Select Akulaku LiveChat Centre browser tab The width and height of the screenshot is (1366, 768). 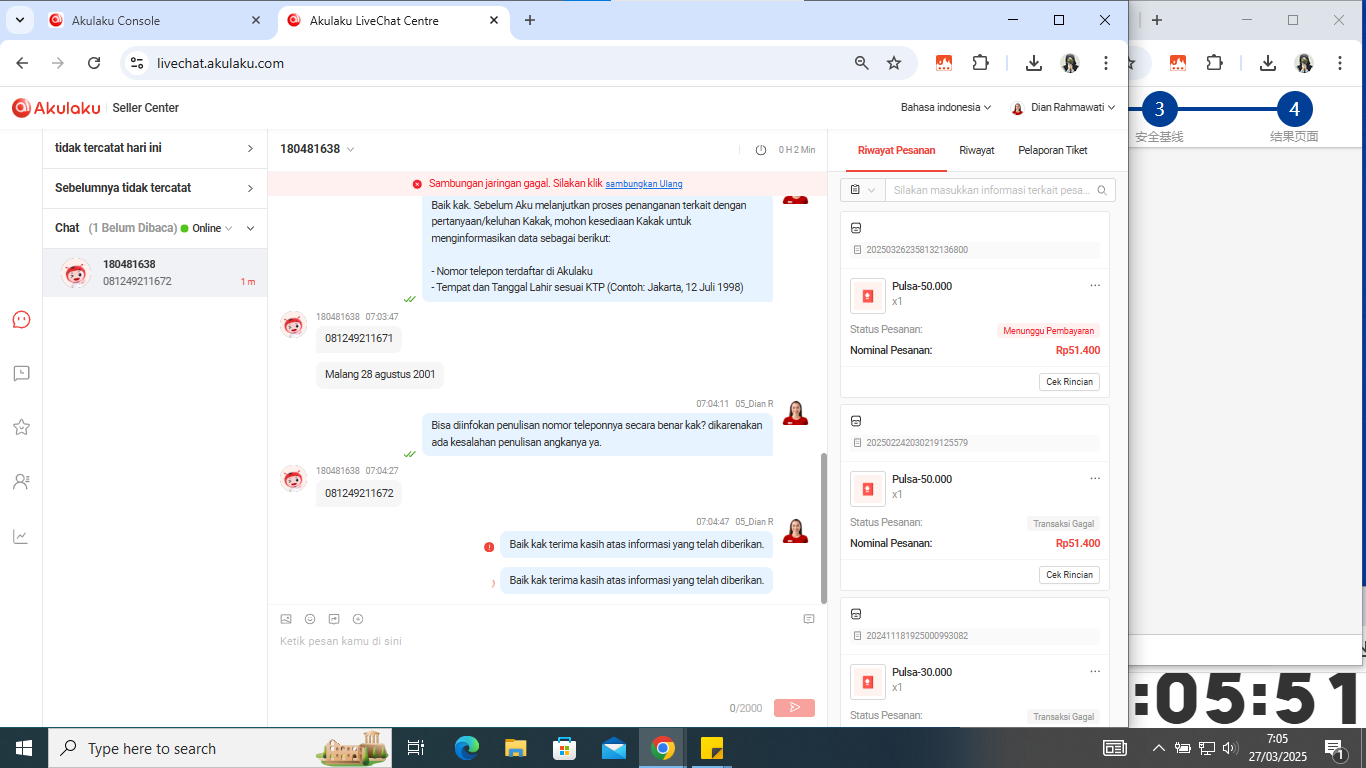[393, 20]
